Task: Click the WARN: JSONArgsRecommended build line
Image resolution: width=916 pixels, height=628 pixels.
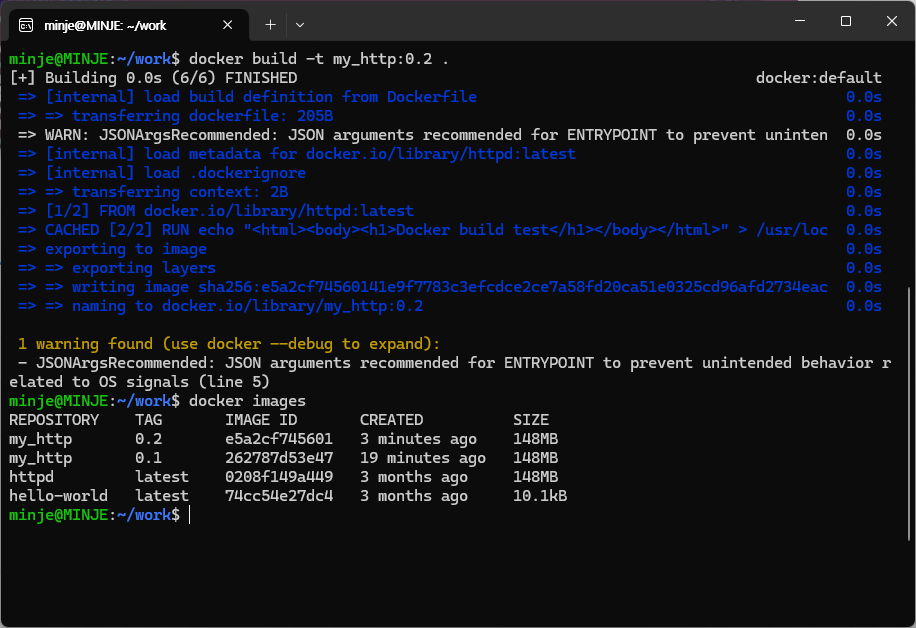Action: pos(422,135)
